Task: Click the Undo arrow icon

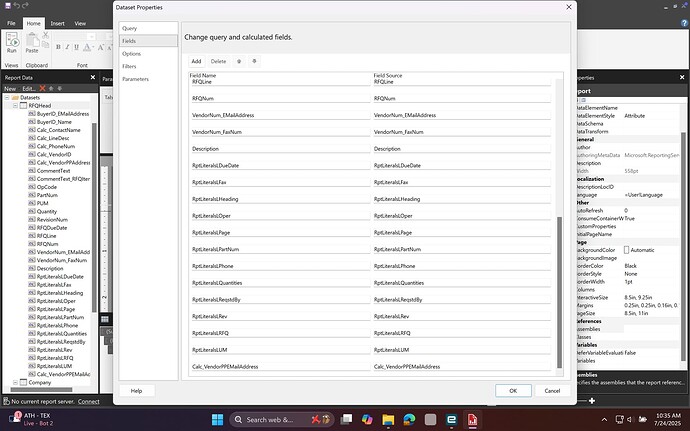Action: 17,5
